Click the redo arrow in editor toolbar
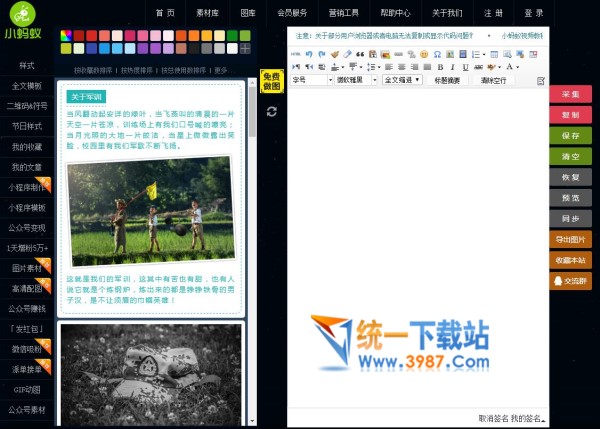This screenshot has height=429, width=600. 321,54
